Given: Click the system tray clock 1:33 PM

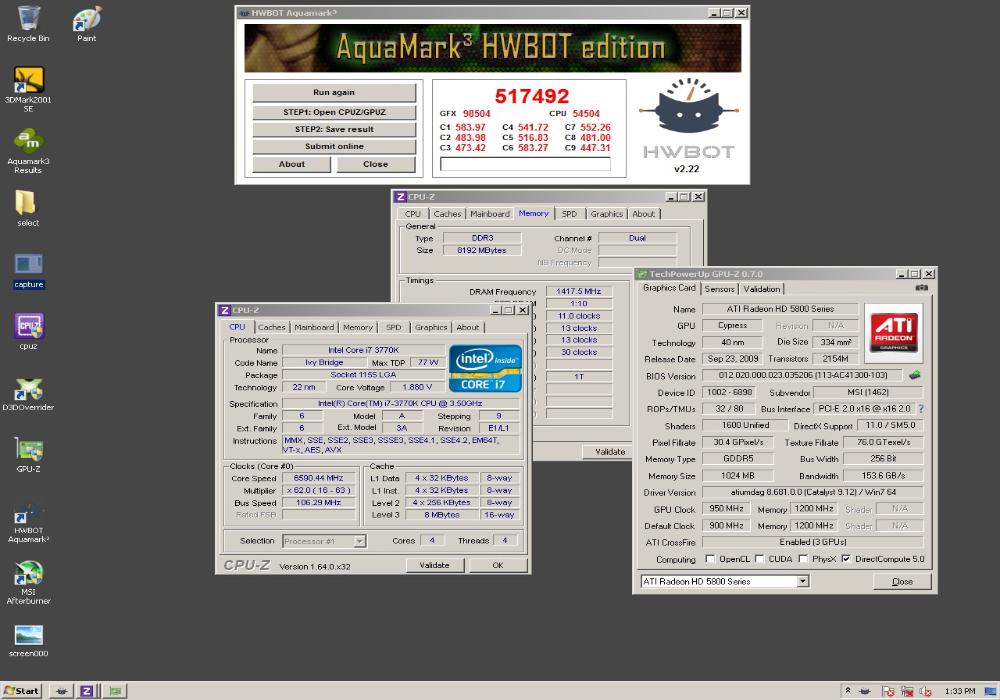Looking at the screenshot, I should click(960, 691).
